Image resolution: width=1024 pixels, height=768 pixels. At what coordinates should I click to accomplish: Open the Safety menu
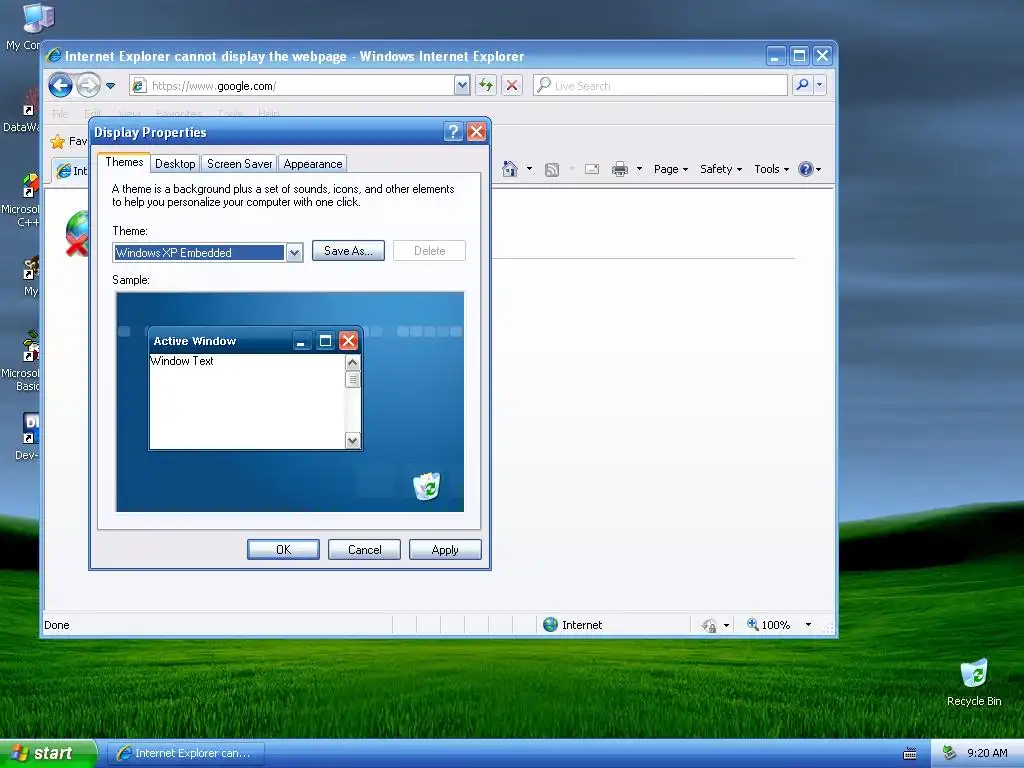point(721,169)
